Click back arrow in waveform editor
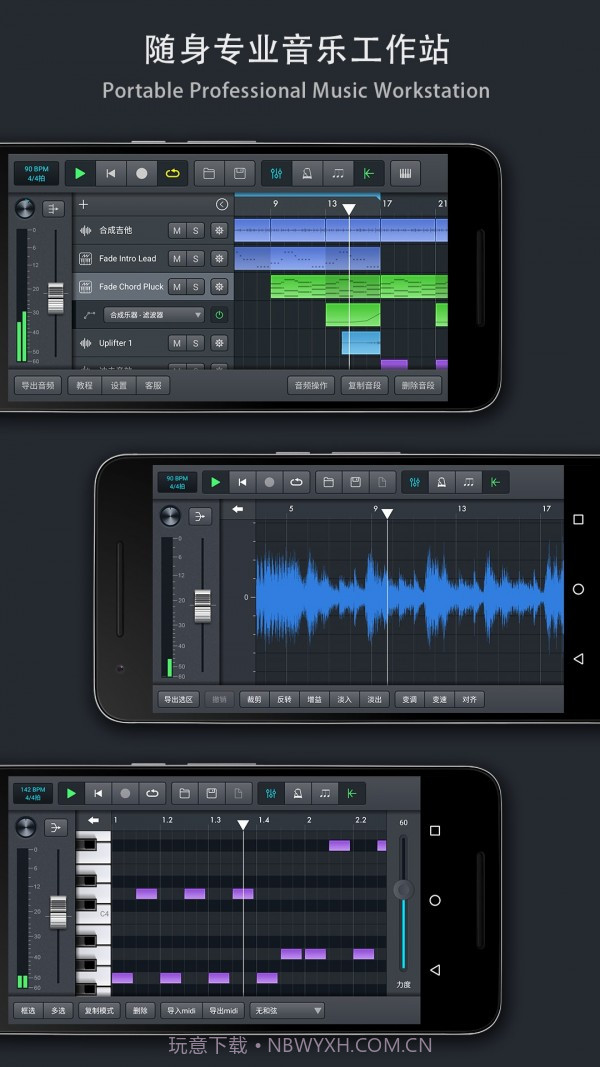 (237, 509)
